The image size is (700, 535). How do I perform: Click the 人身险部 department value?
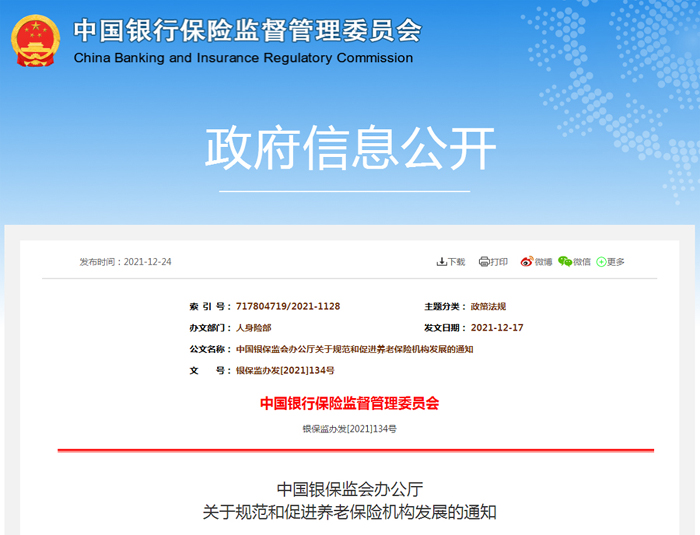[254, 328]
